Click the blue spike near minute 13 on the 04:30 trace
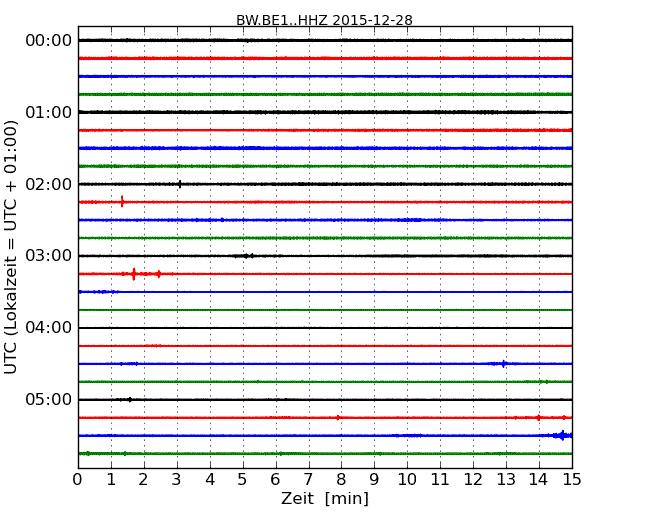The height and width of the screenshot is (520, 650). 503,364
